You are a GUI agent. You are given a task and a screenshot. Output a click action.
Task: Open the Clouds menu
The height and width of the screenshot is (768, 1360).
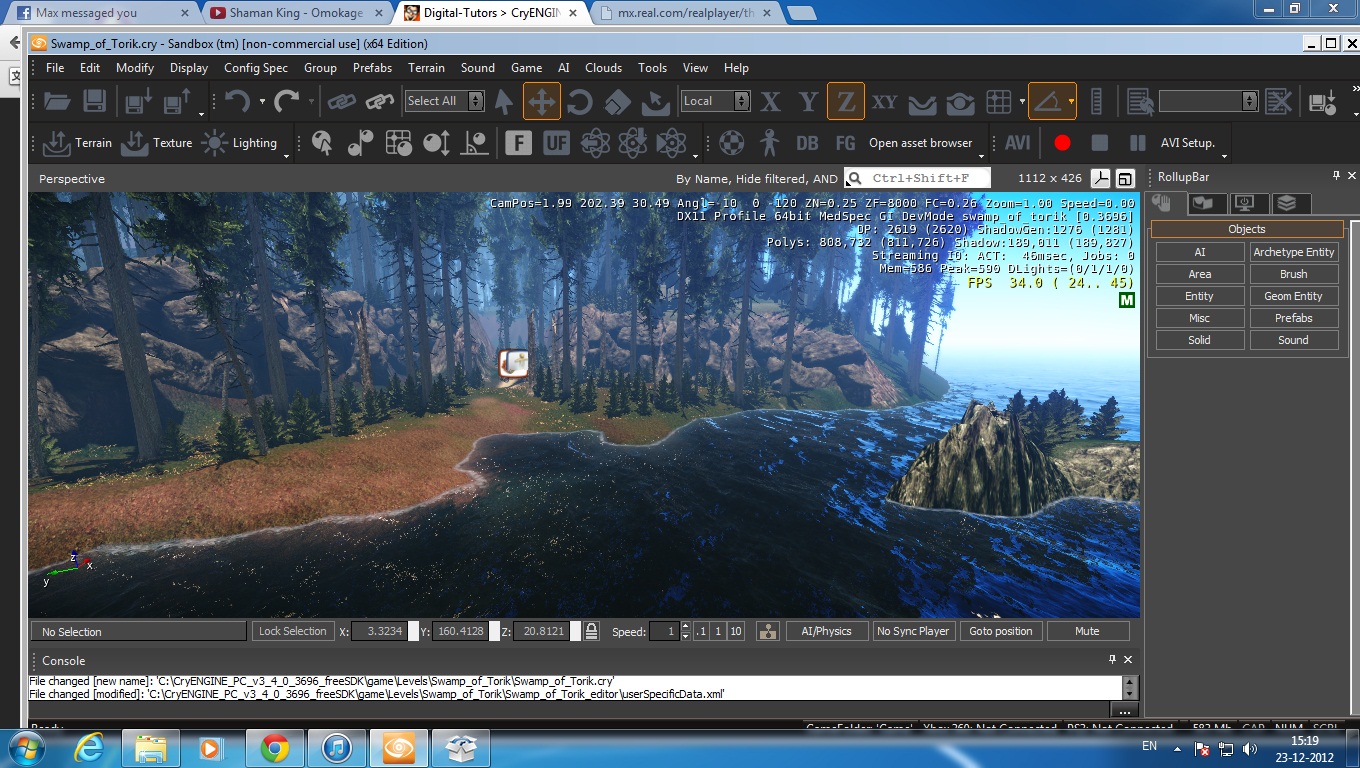pos(603,68)
